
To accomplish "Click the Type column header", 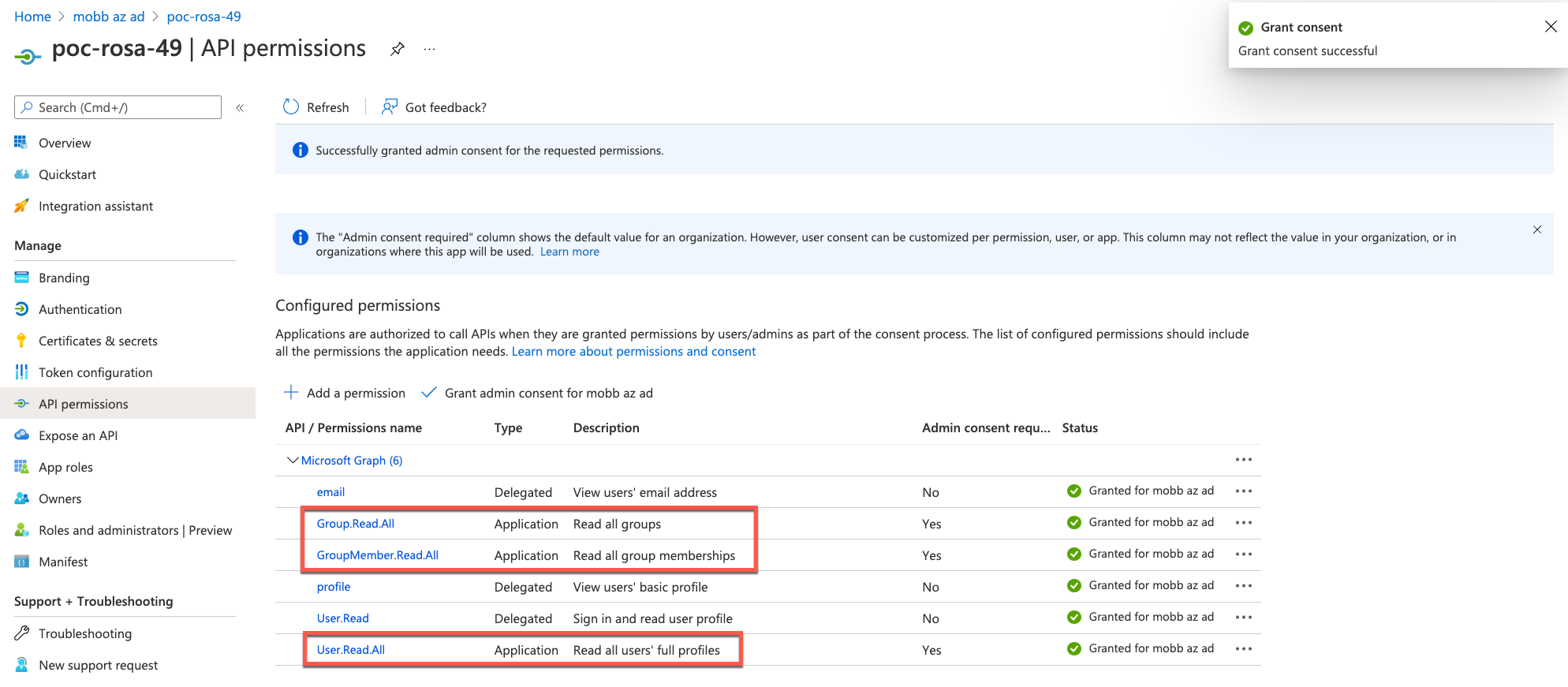I will point(508,428).
